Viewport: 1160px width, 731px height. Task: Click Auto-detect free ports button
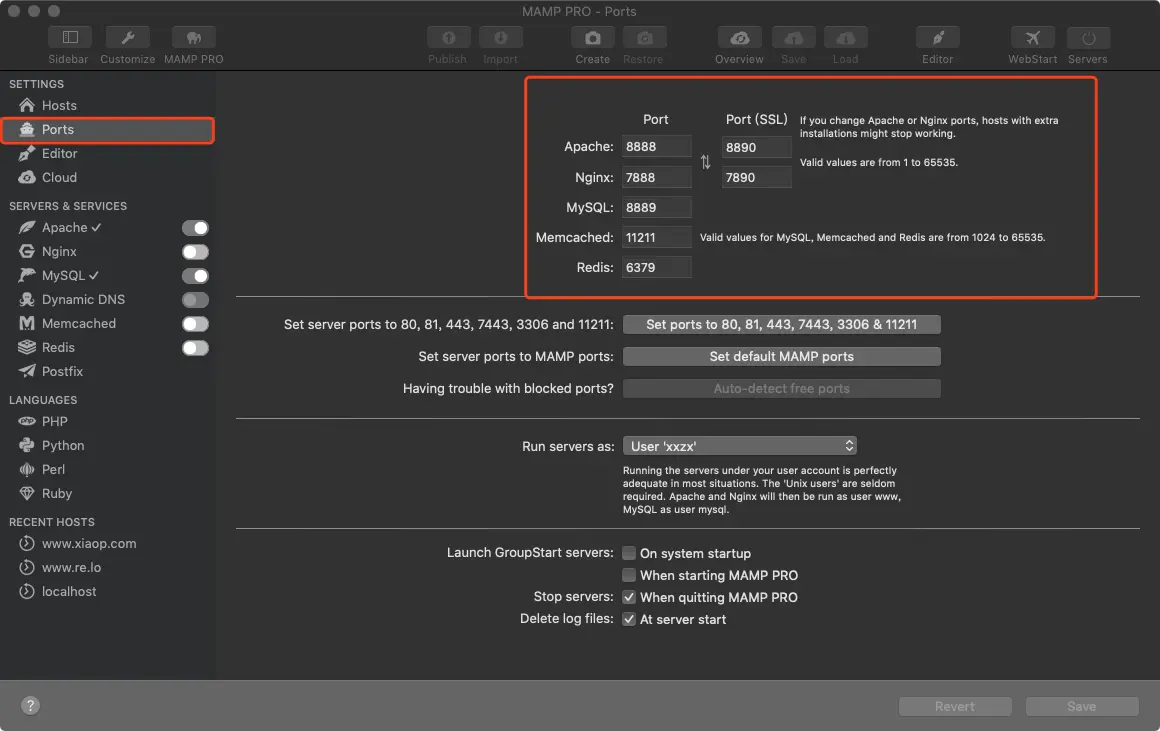tap(781, 388)
